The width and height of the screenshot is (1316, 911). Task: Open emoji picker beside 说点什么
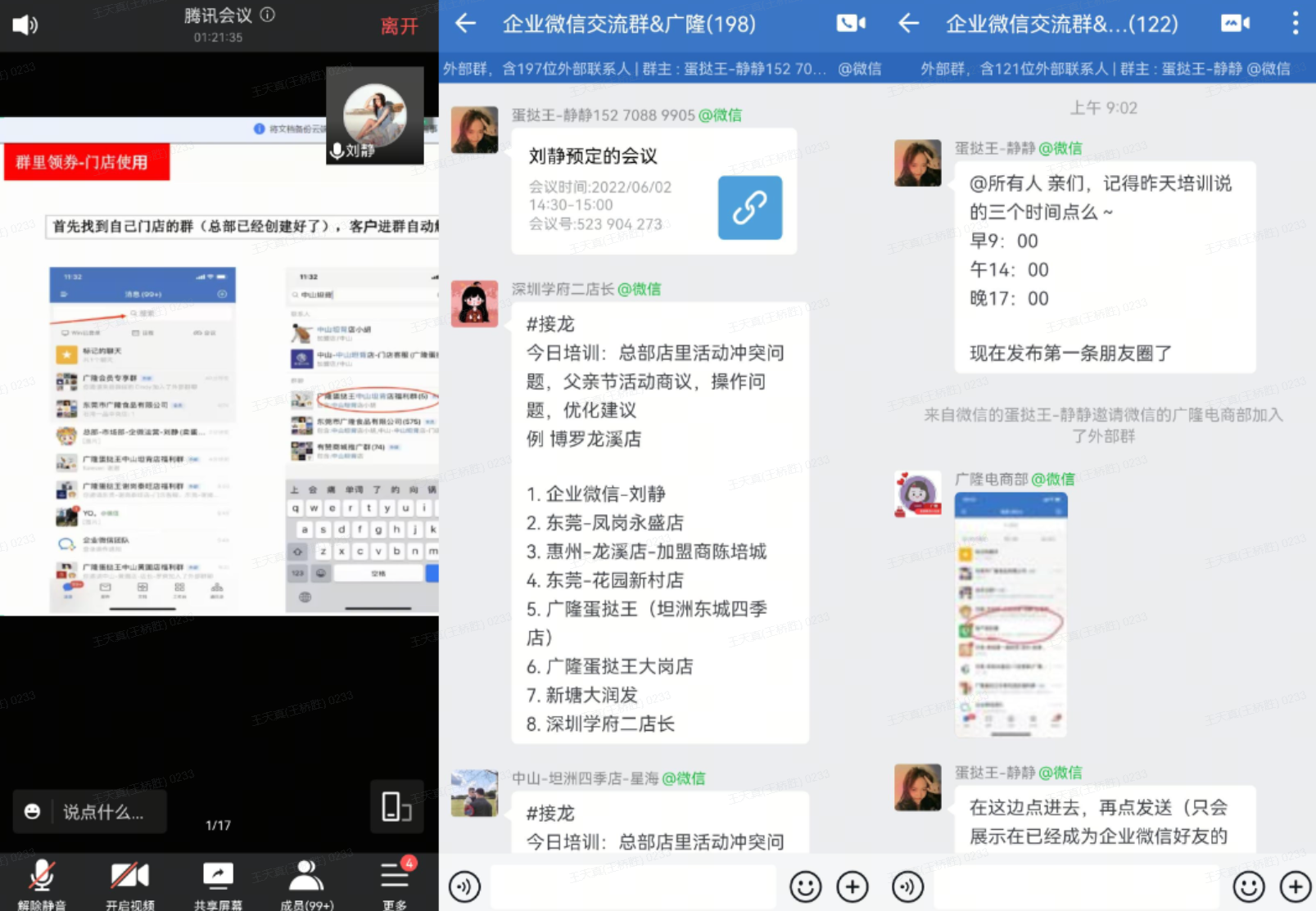[32, 812]
